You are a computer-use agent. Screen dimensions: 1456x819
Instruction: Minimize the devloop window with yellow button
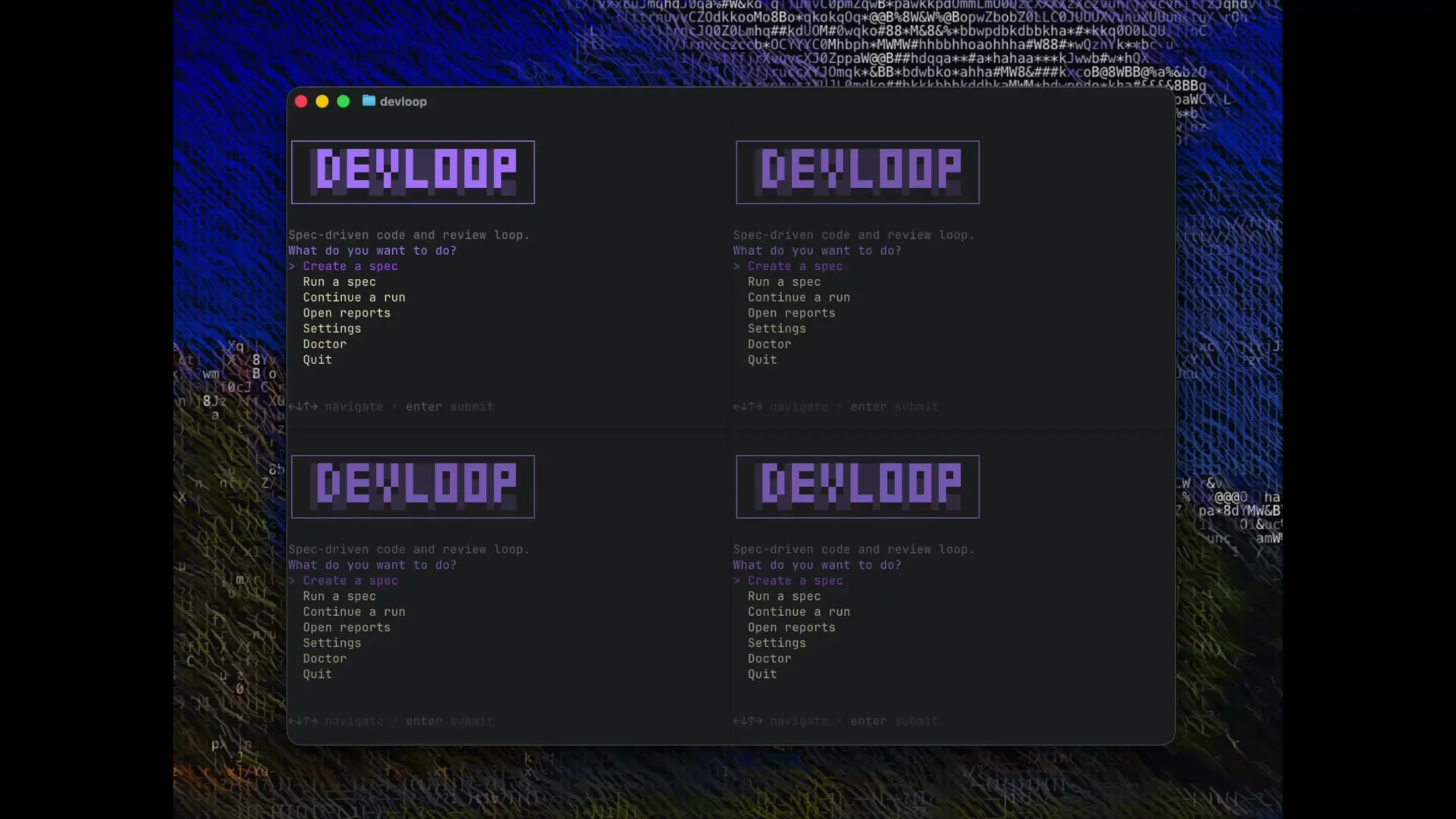pos(322,102)
